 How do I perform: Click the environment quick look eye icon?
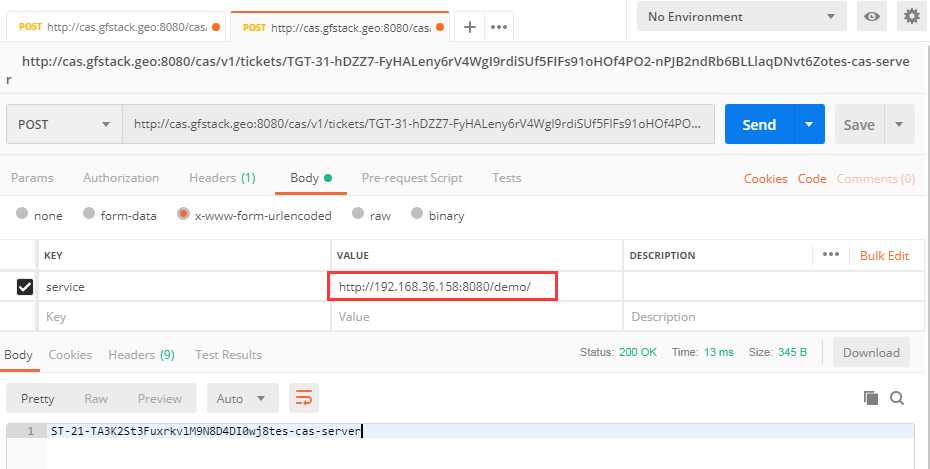pyautogui.click(x=872, y=17)
